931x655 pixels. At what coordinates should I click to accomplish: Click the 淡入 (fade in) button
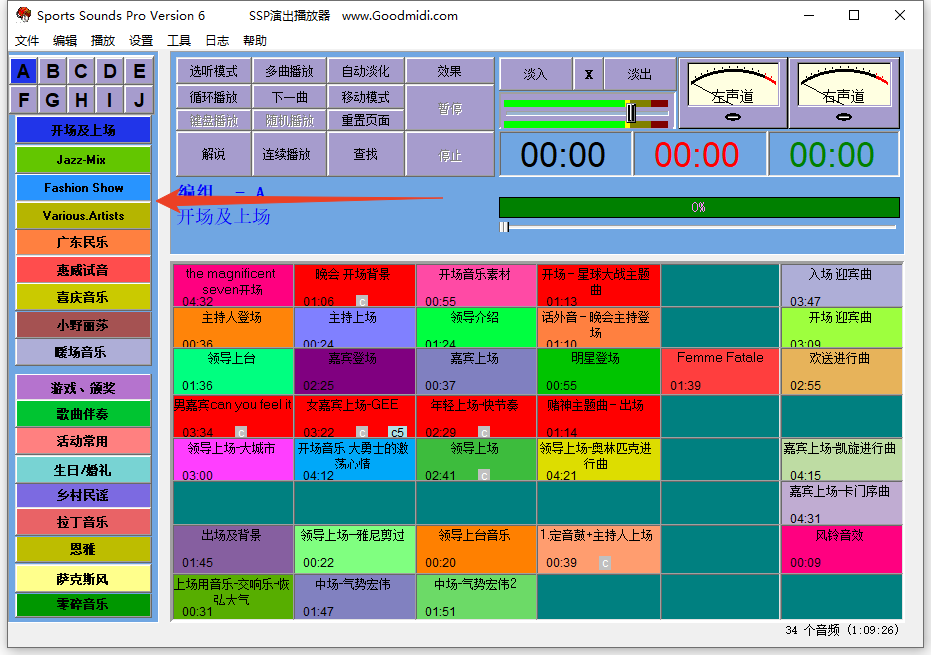pos(535,74)
